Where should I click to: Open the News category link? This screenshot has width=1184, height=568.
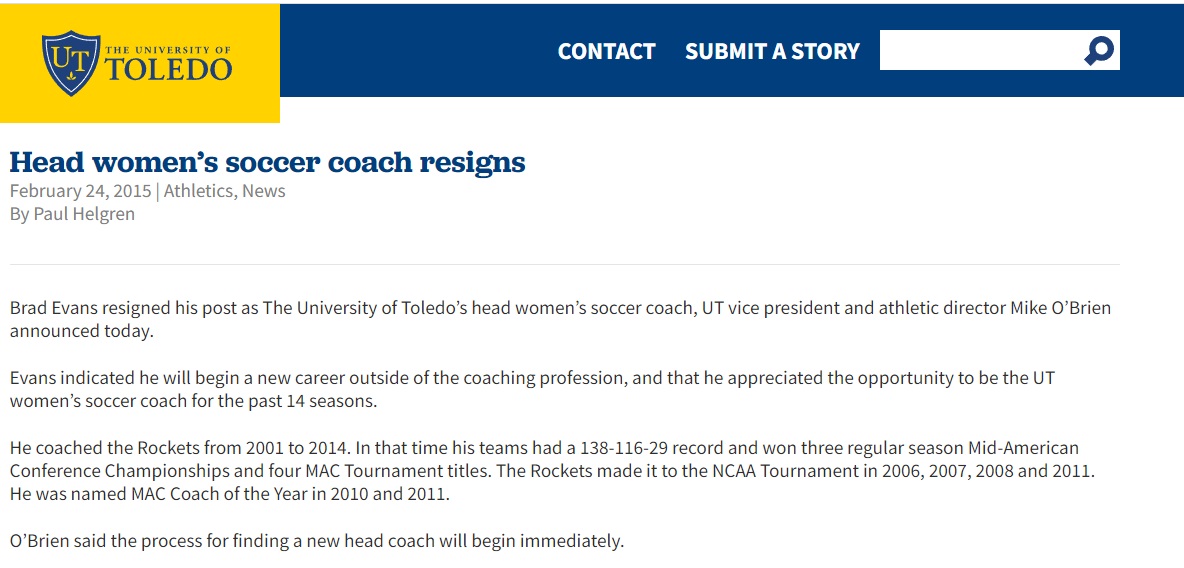[x=264, y=191]
